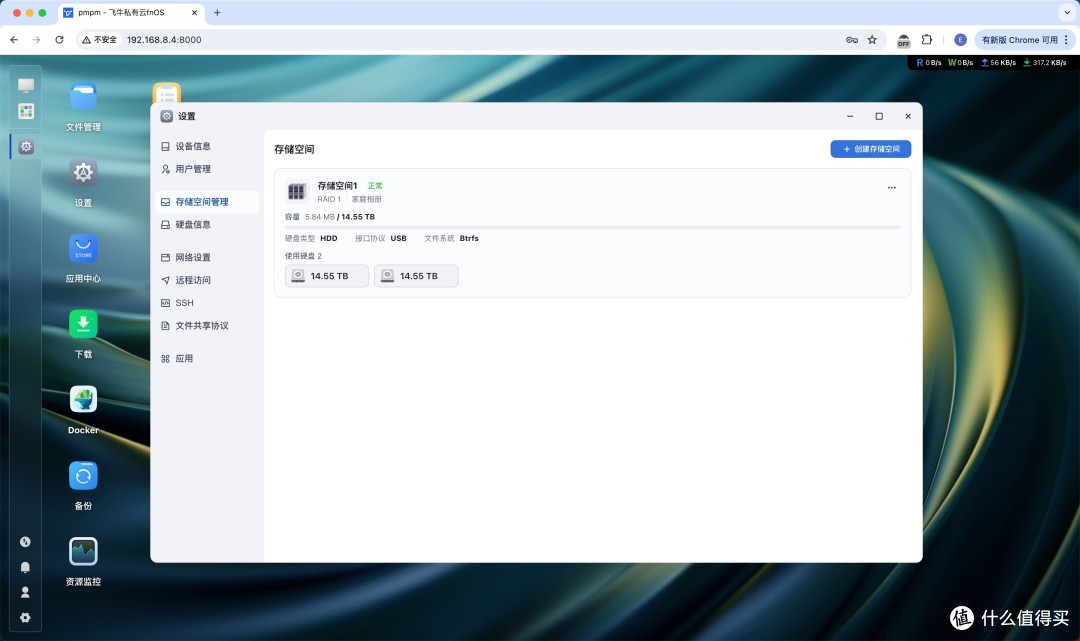Click the round icon above the bell

(x=25, y=542)
